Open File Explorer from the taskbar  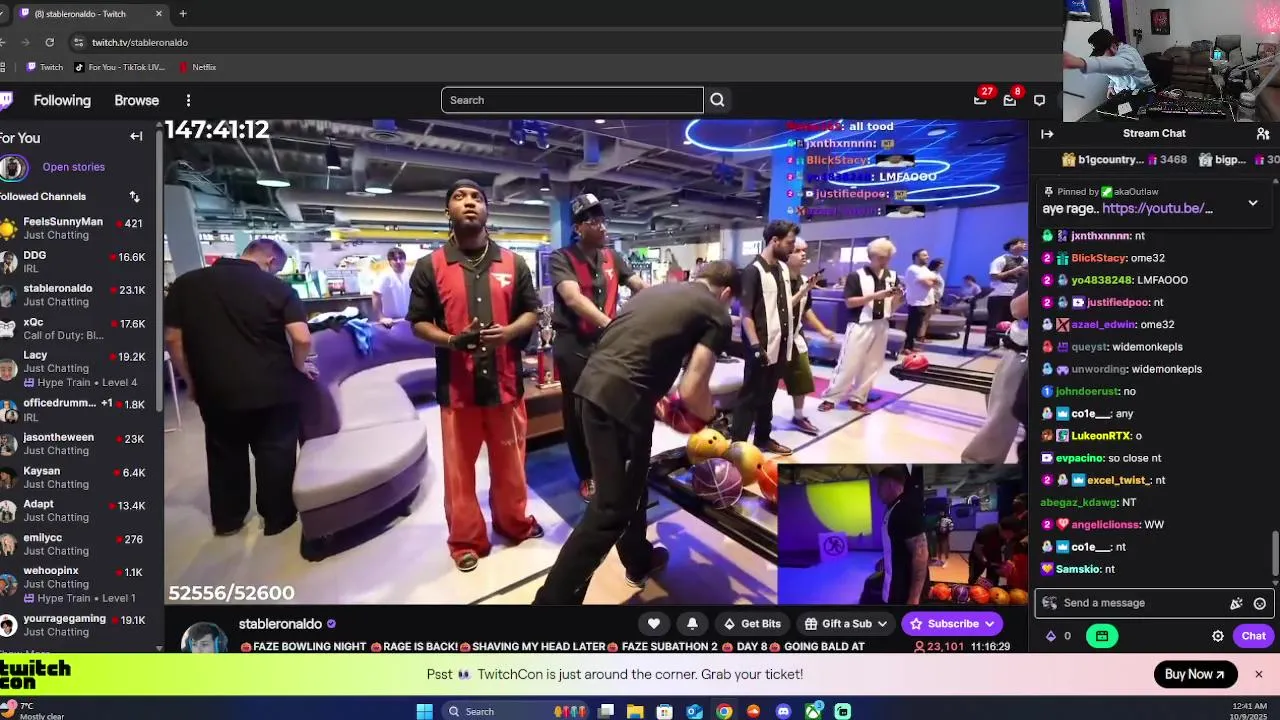click(635, 711)
